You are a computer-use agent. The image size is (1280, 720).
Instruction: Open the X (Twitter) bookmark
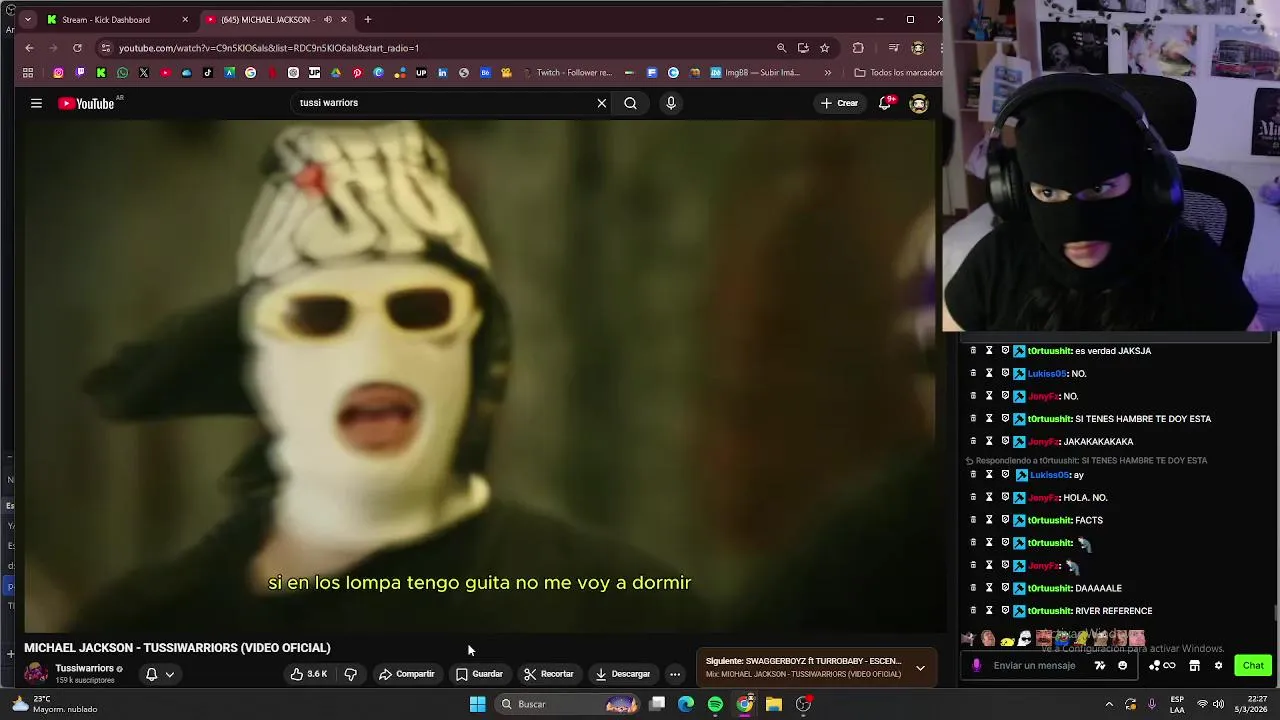(x=144, y=73)
